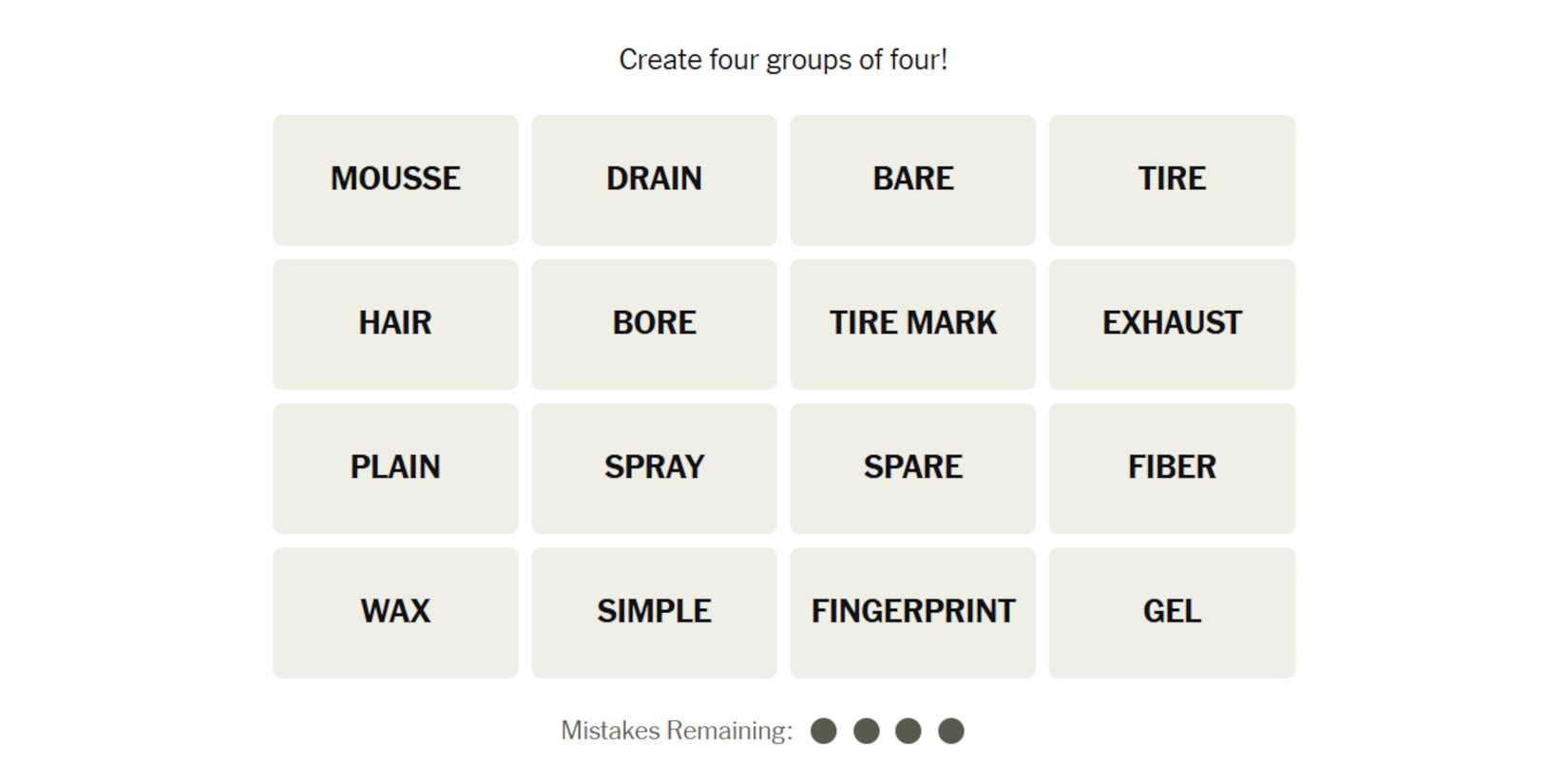Screen dimensions: 1568x784
Task: Select the TIRE MARK tile
Action: click(x=912, y=324)
